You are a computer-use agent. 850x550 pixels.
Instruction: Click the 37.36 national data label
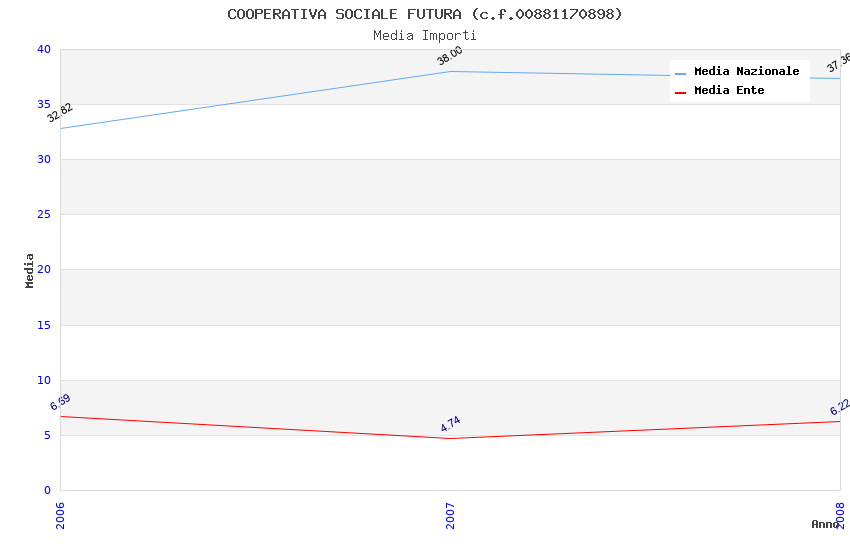pos(838,63)
